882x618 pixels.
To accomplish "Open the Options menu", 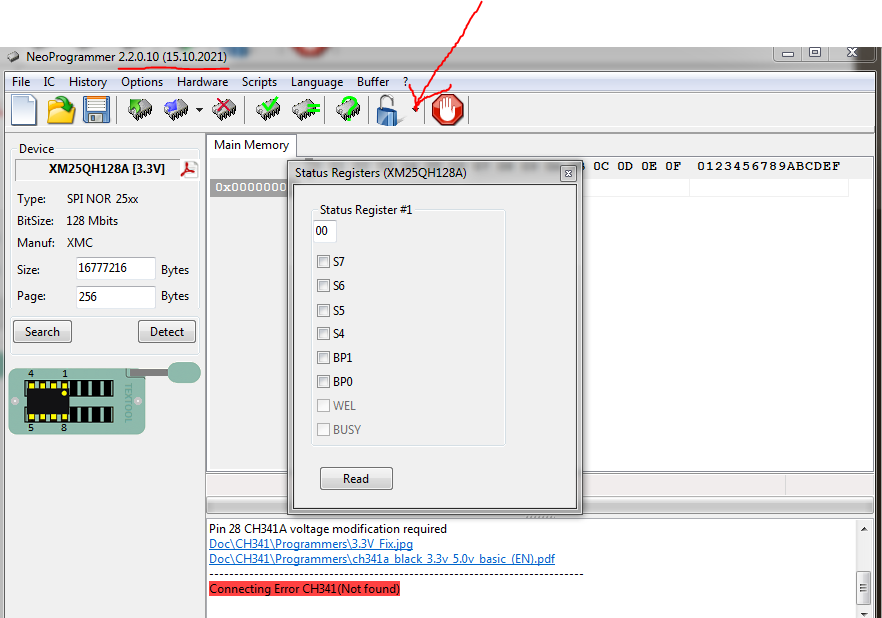I will click(142, 82).
